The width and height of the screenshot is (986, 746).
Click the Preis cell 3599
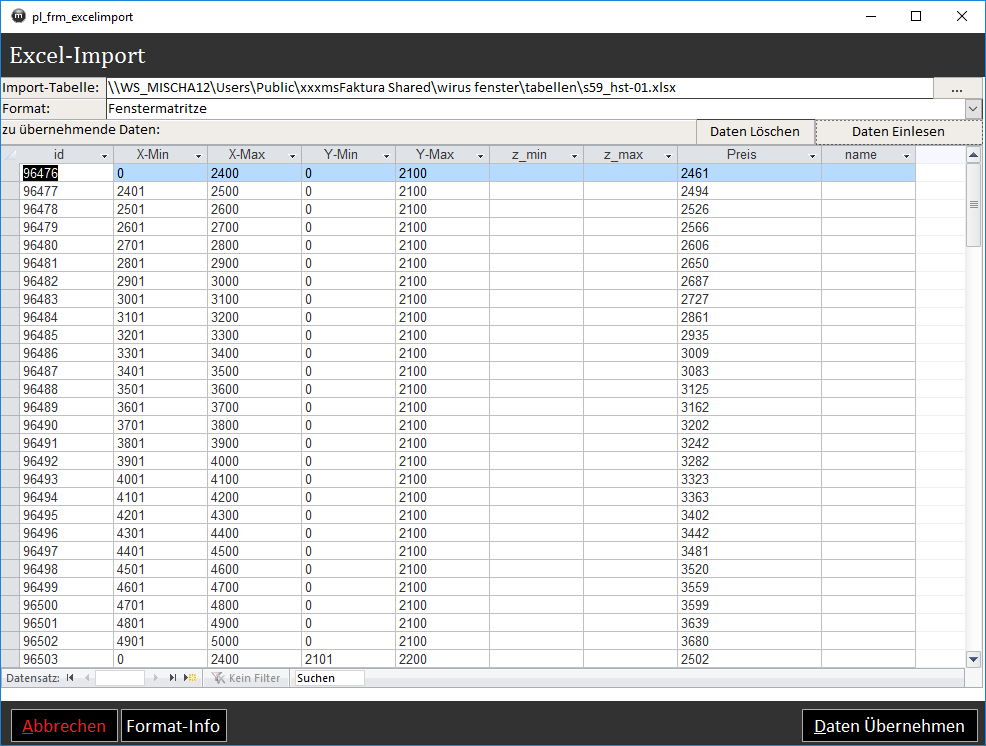click(750, 605)
